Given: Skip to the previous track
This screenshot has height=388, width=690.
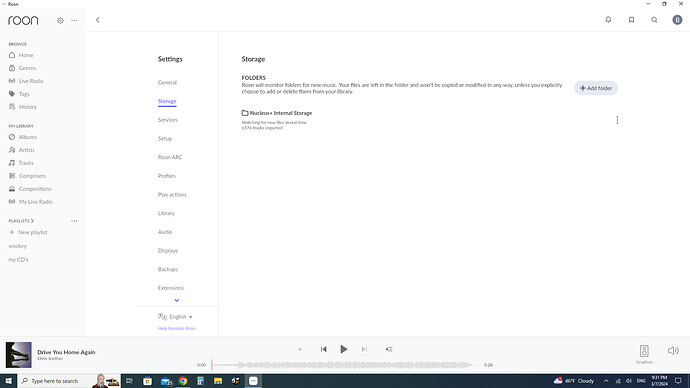Looking at the screenshot, I should (x=323, y=349).
